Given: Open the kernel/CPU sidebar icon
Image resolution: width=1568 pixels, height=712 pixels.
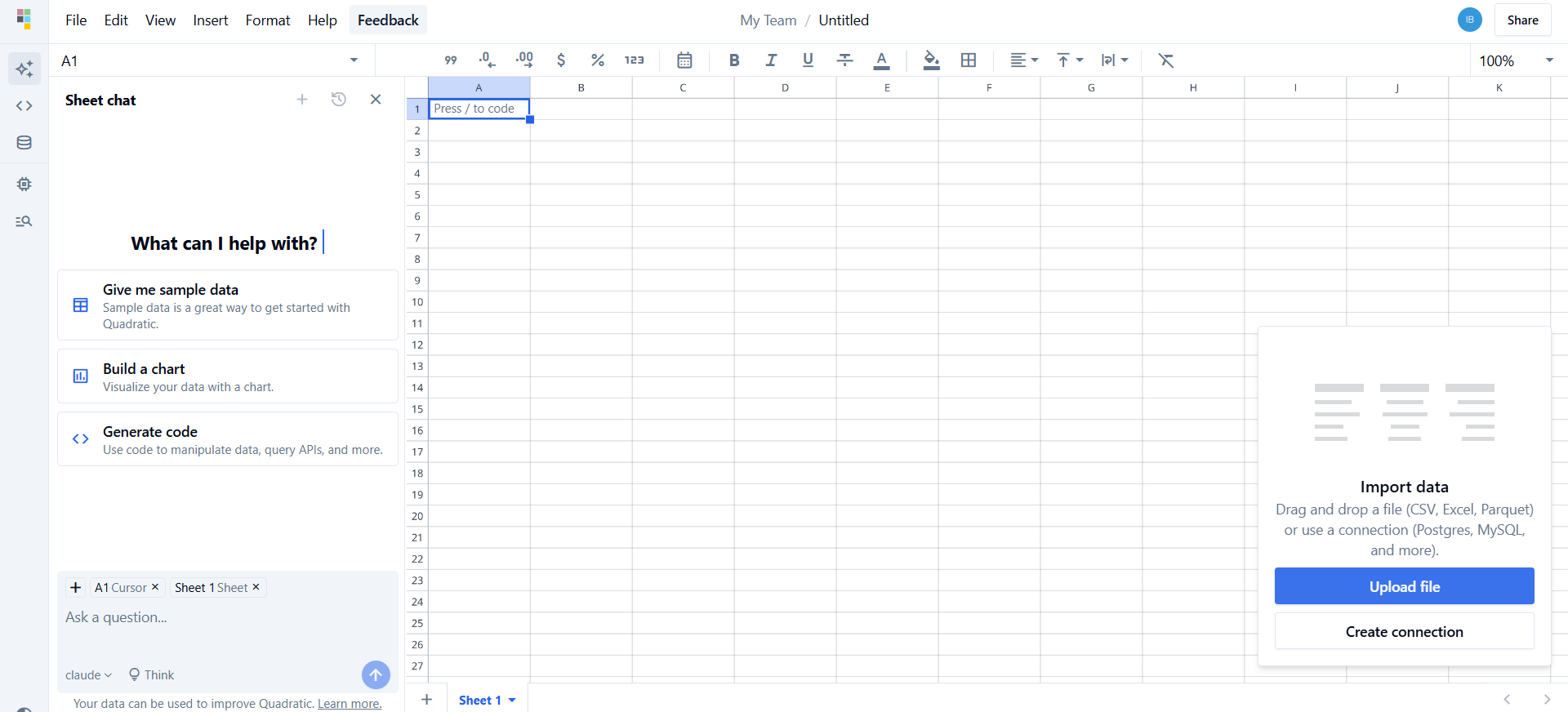Looking at the screenshot, I should (24, 185).
